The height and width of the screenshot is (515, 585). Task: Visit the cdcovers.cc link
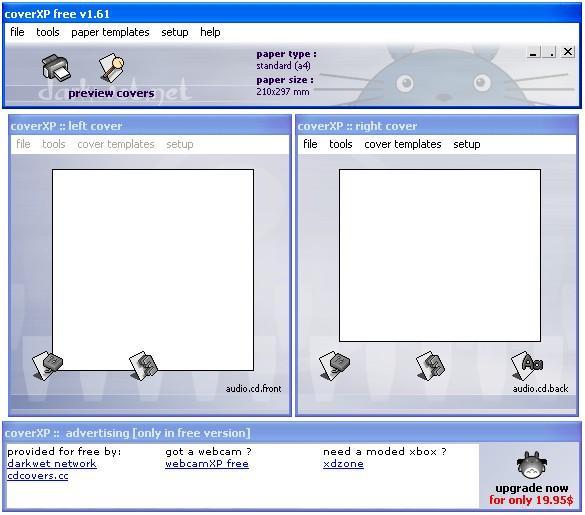point(38,475)
